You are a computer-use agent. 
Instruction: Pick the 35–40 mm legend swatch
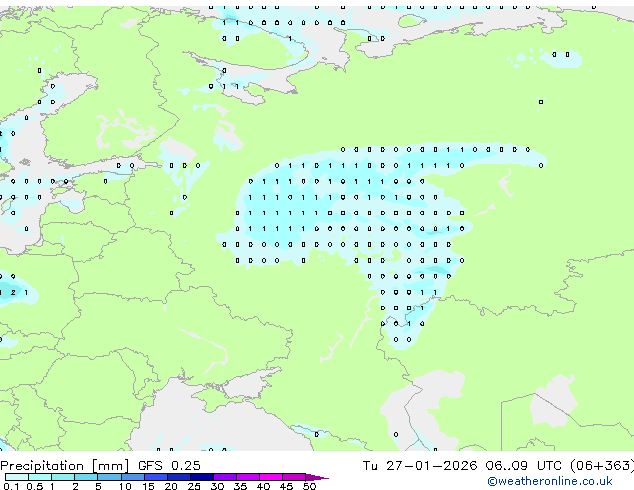point(248,477)
